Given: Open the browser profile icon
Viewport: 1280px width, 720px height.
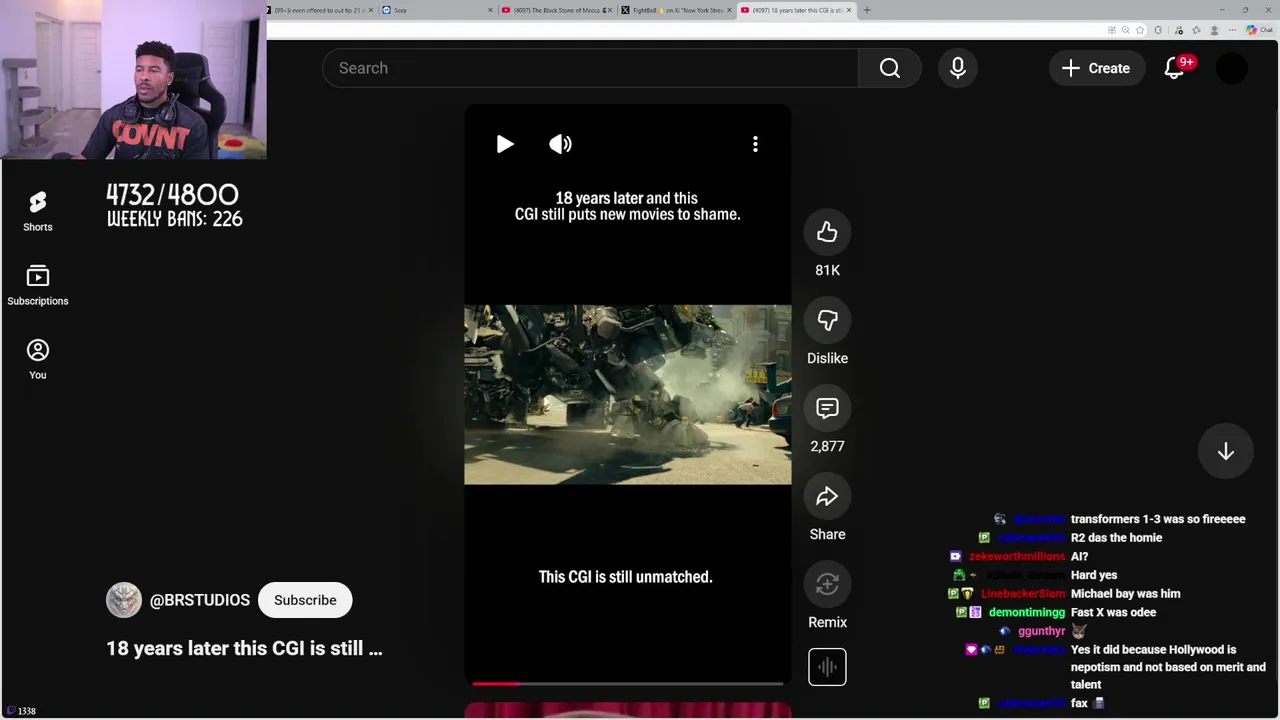Looking at the screenshot, I should coord(1214,30).
